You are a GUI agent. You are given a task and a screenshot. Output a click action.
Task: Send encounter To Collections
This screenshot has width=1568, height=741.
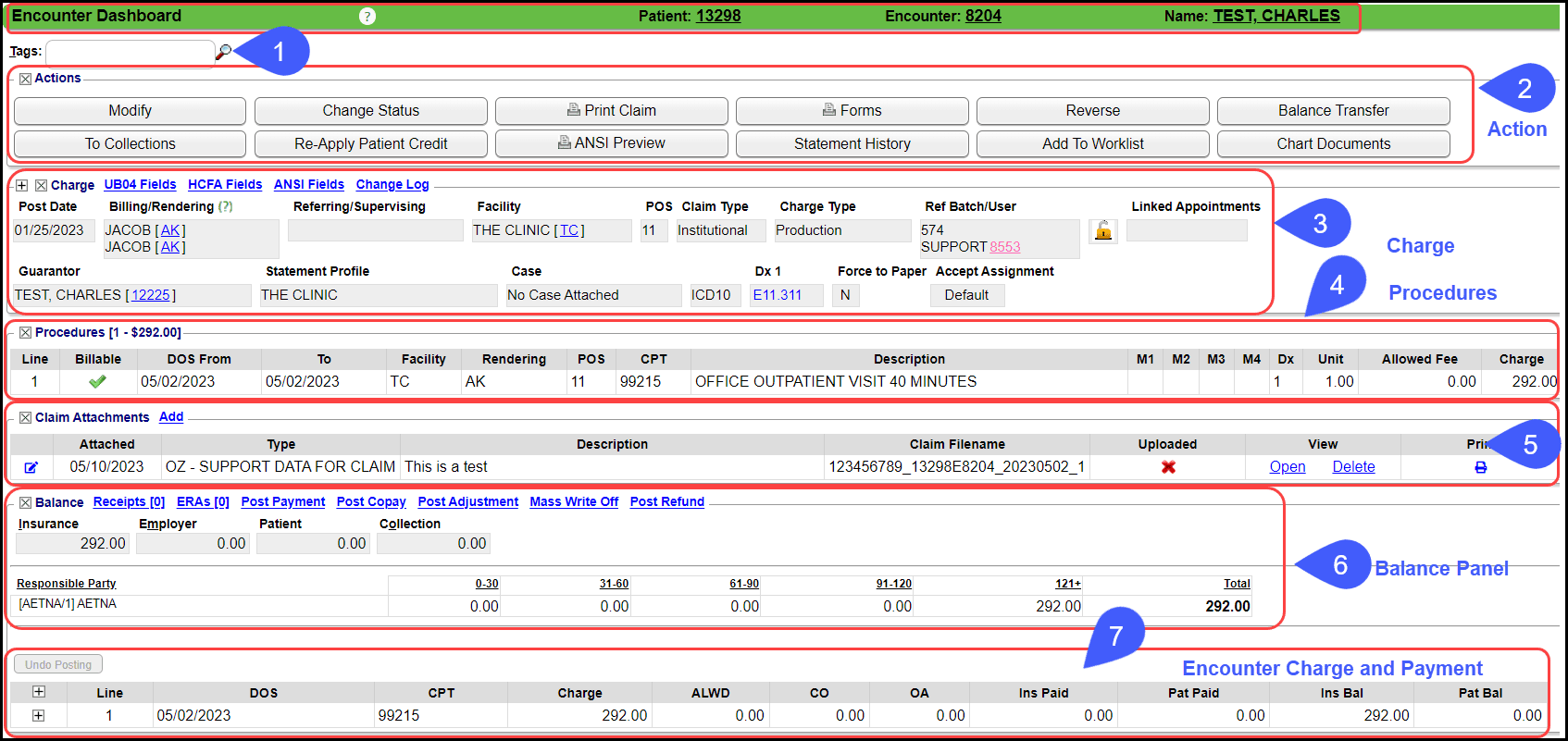[x=130, y=143]
